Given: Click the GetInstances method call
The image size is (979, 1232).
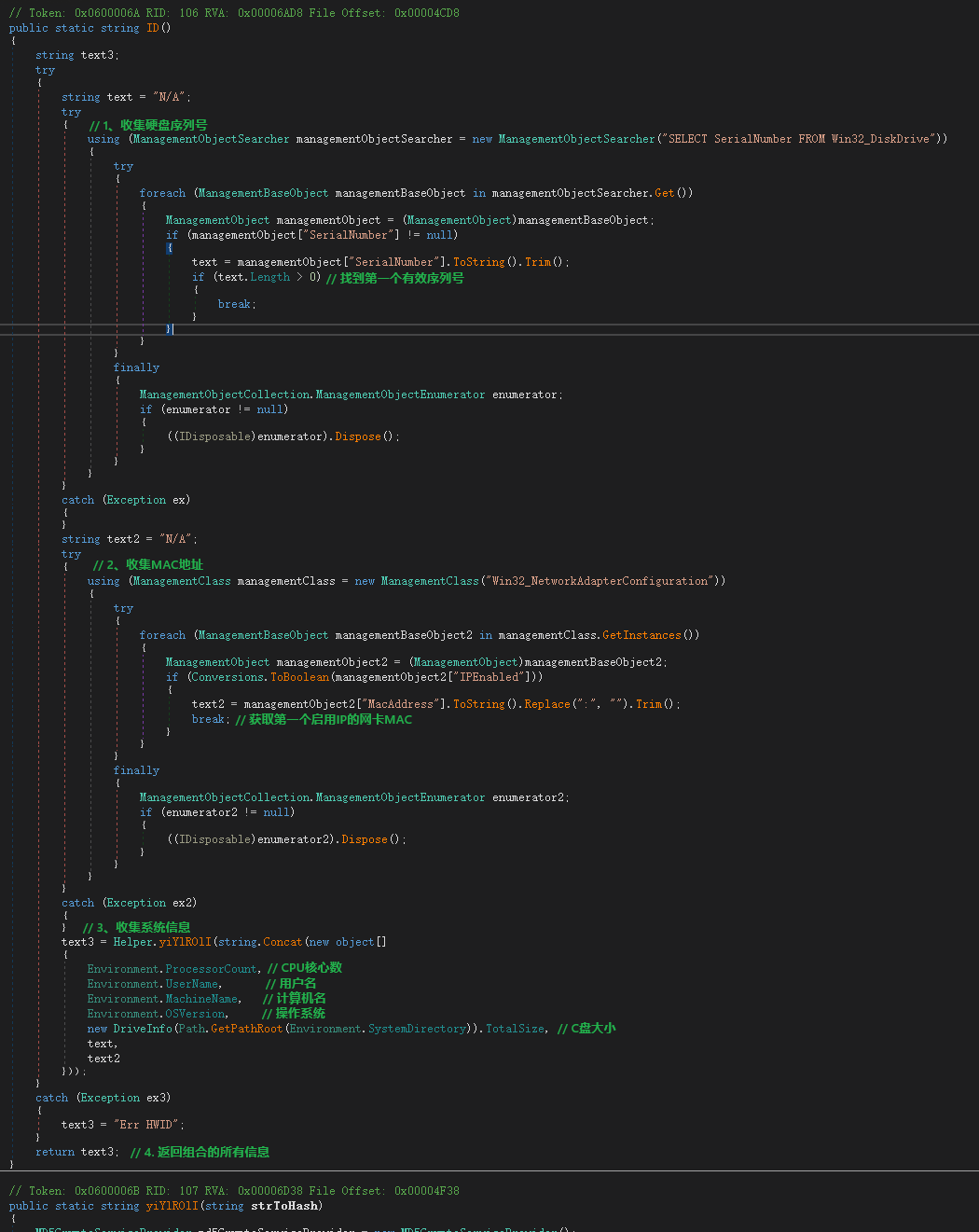Looking at the screenshot, I should pyautogui.click(x=642, y=635).
